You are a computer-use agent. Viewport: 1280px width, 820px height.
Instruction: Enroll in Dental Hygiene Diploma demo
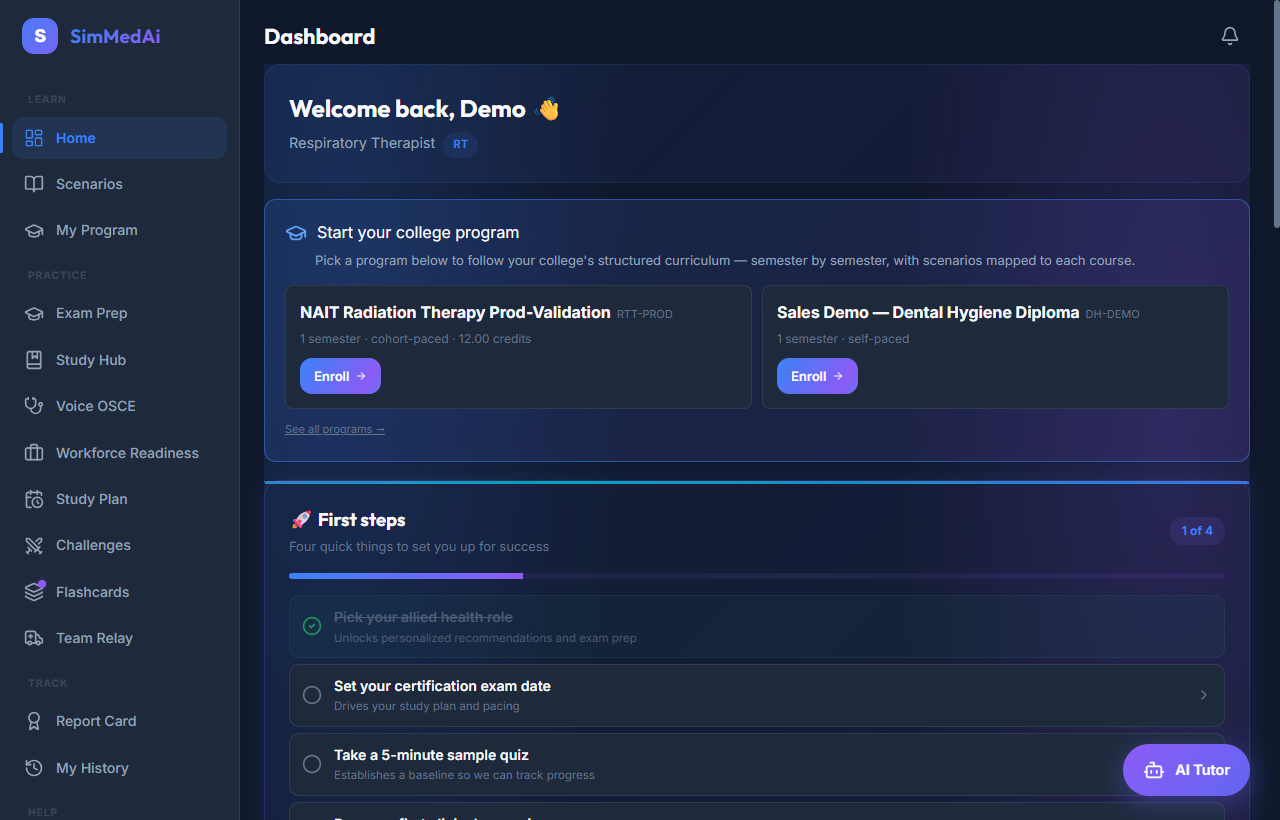(x=817, y=376)
